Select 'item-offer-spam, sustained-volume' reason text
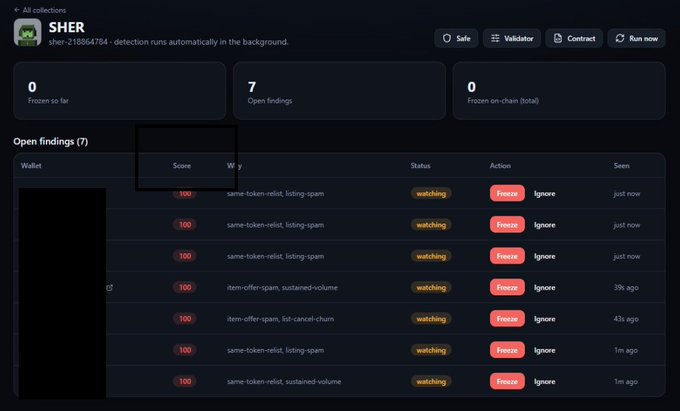680x411 pixels. click(282, 287)
